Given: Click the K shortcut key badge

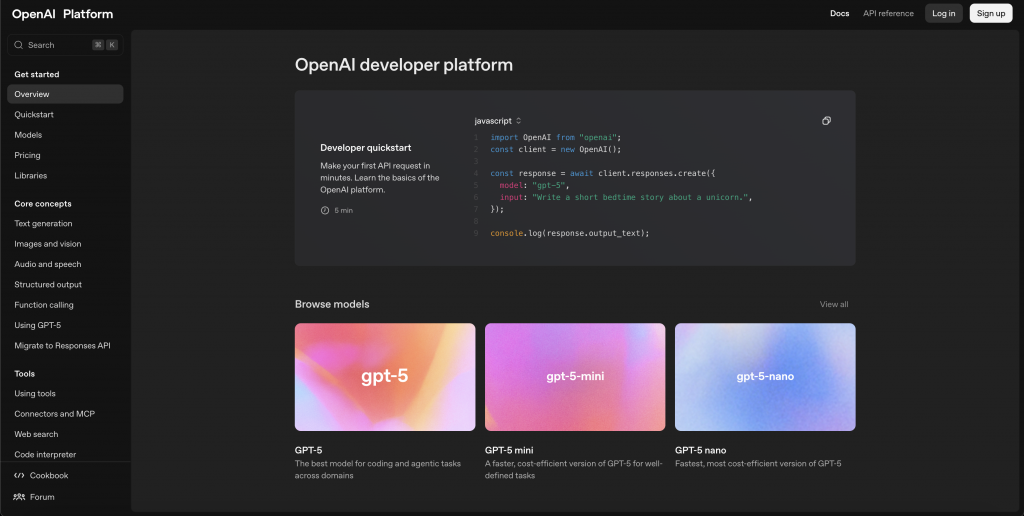Looking at the screenshot, I should [x=112, y=45].
